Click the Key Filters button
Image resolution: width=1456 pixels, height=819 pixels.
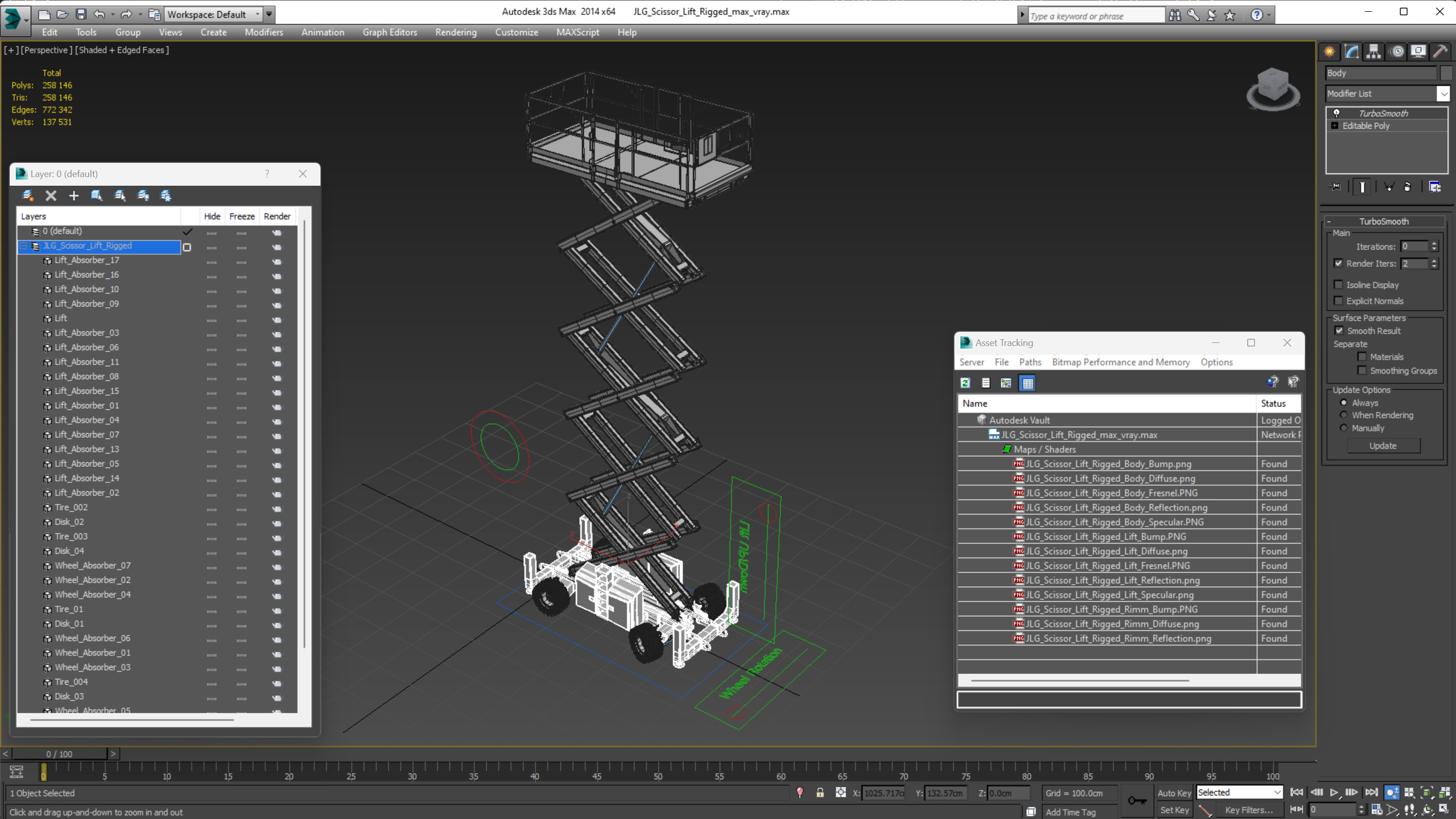pyautogui.click(x=1249, y=810)
